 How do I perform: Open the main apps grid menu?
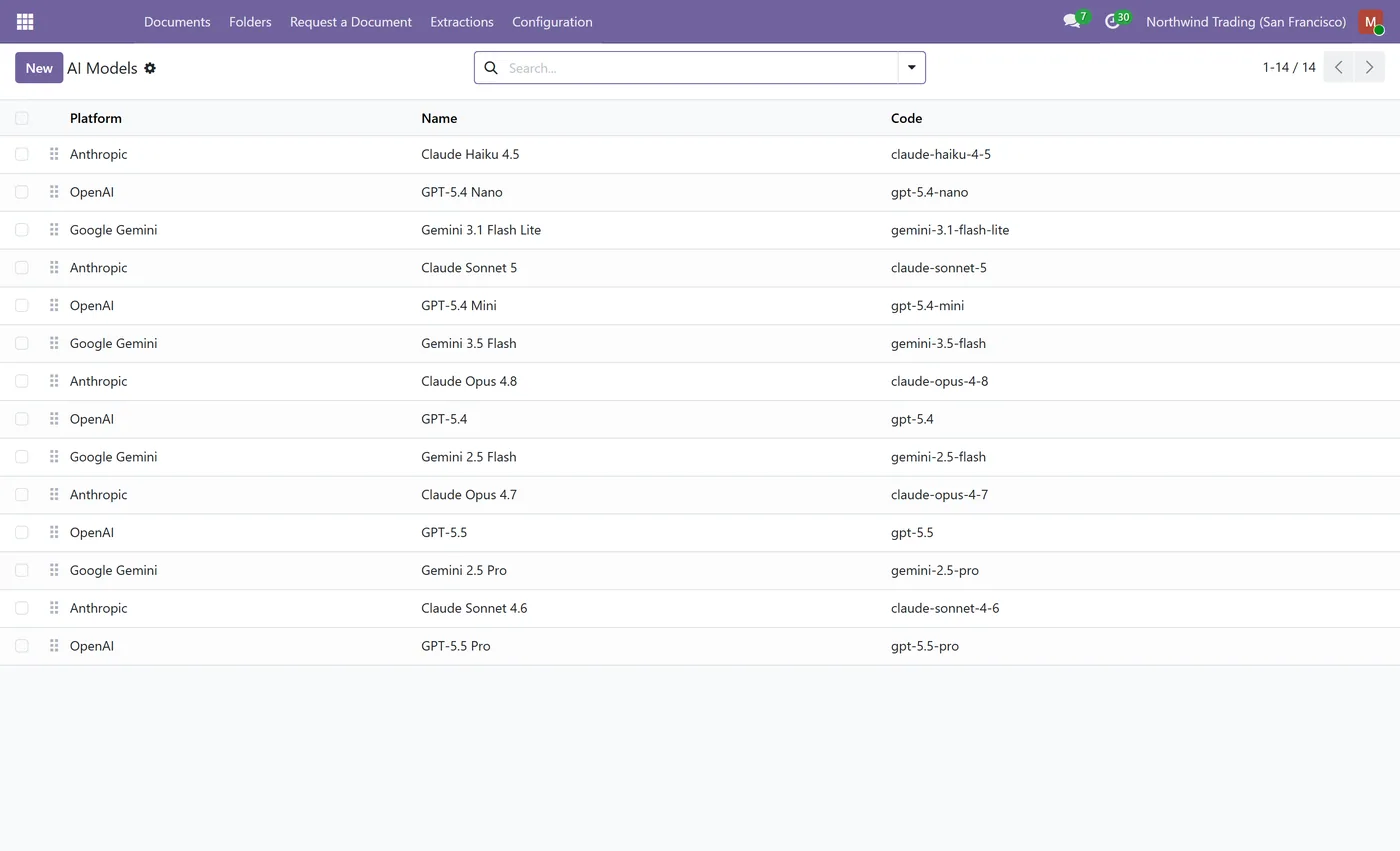(25, 21)
